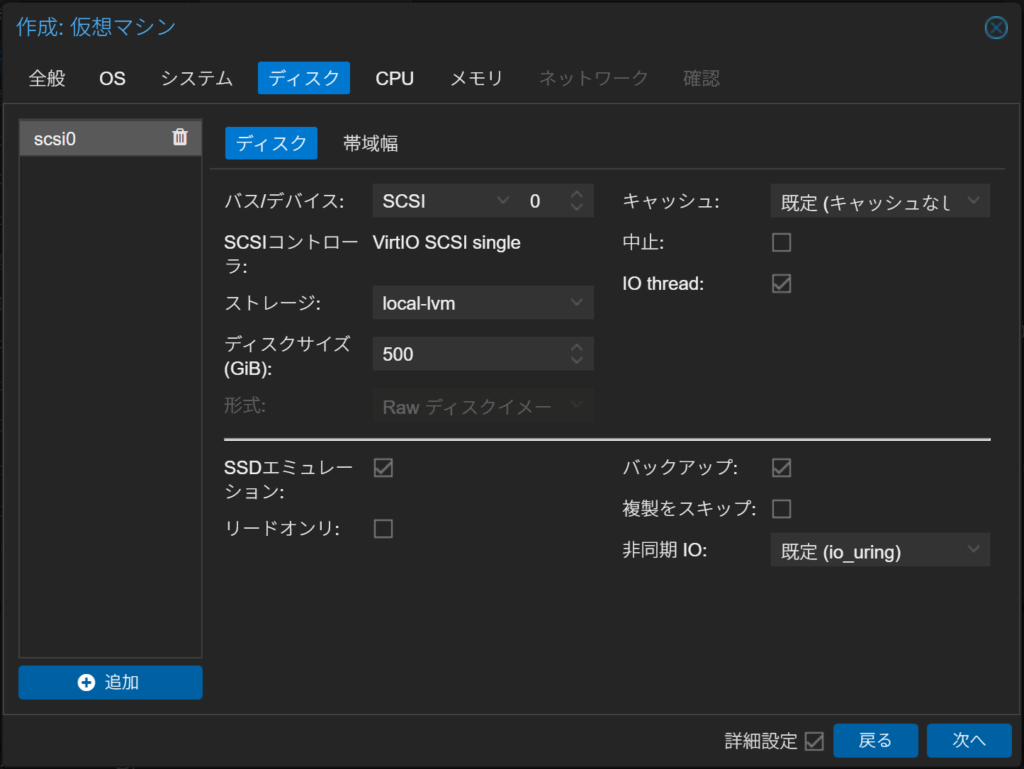Expand the ストレージ local-lvm dropdown
The height and width of the screenshot is (769, 1024).
point(483,303)
